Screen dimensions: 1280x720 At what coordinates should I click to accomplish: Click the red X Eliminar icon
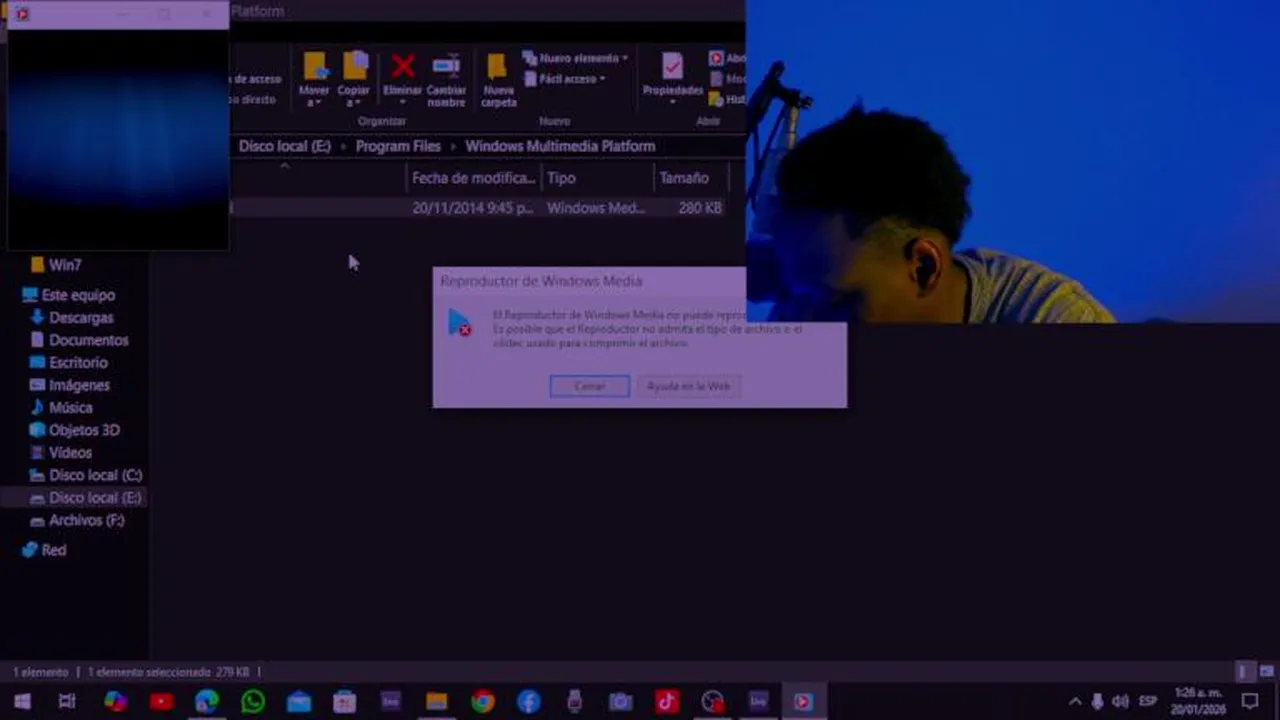[x=403, y=67]
